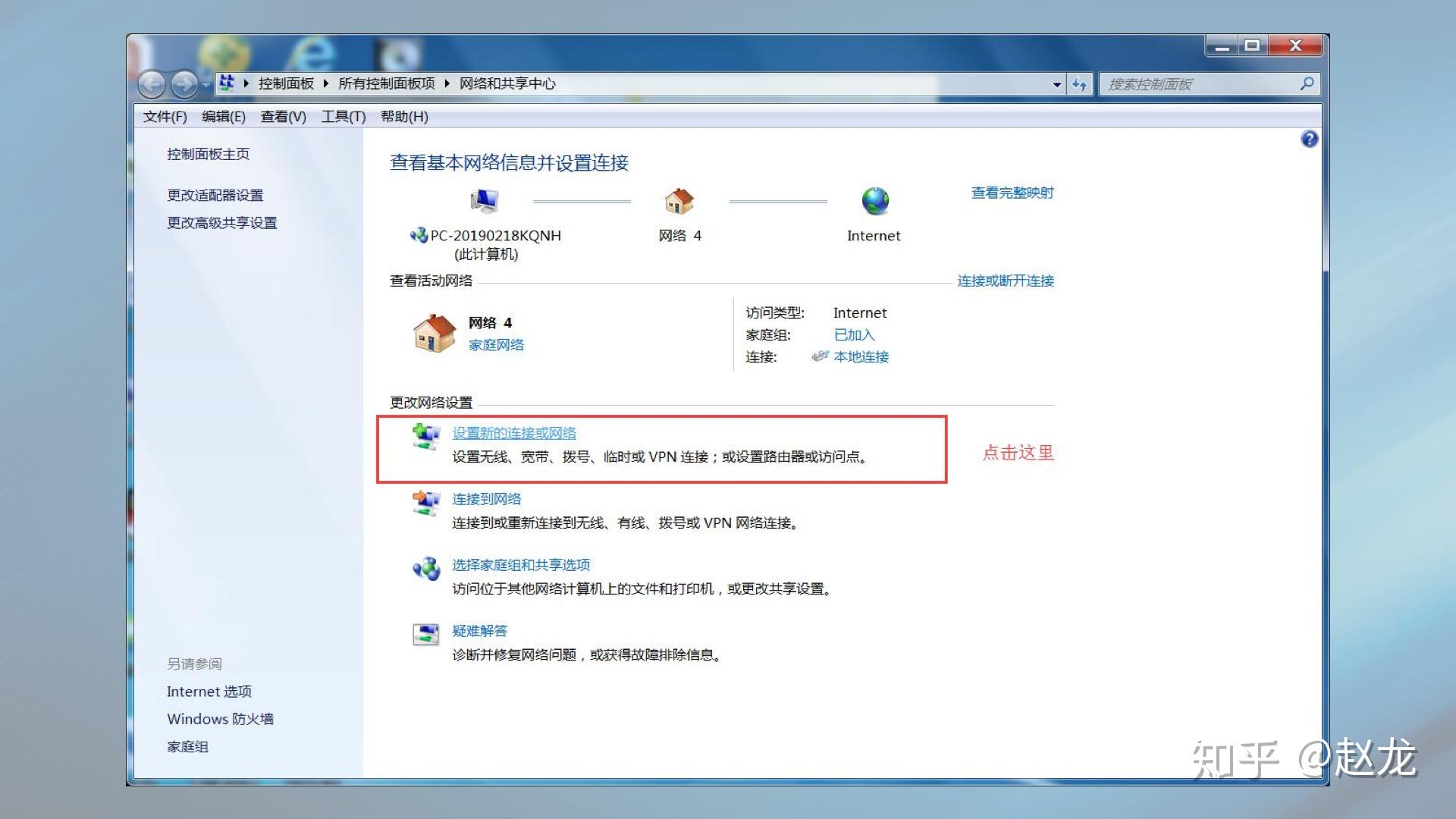Viewport: 1456px width, 819px height.
Task: Click the Forward navigation arrow button
Action: pyautogui.click(x=184, y=84)
